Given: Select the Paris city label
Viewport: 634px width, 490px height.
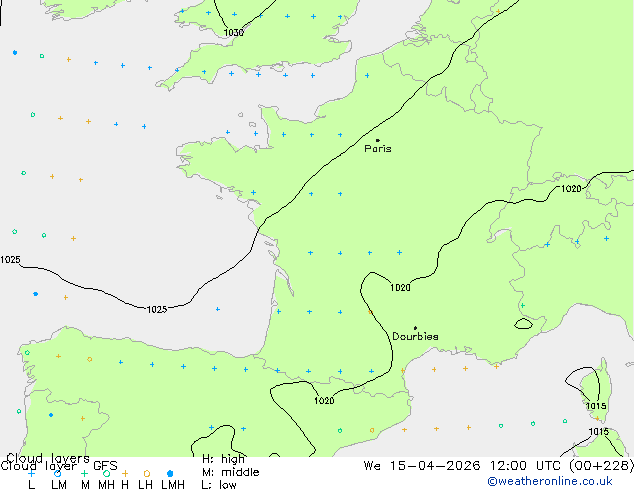Looking at the screenshot, I should [378, 149].
